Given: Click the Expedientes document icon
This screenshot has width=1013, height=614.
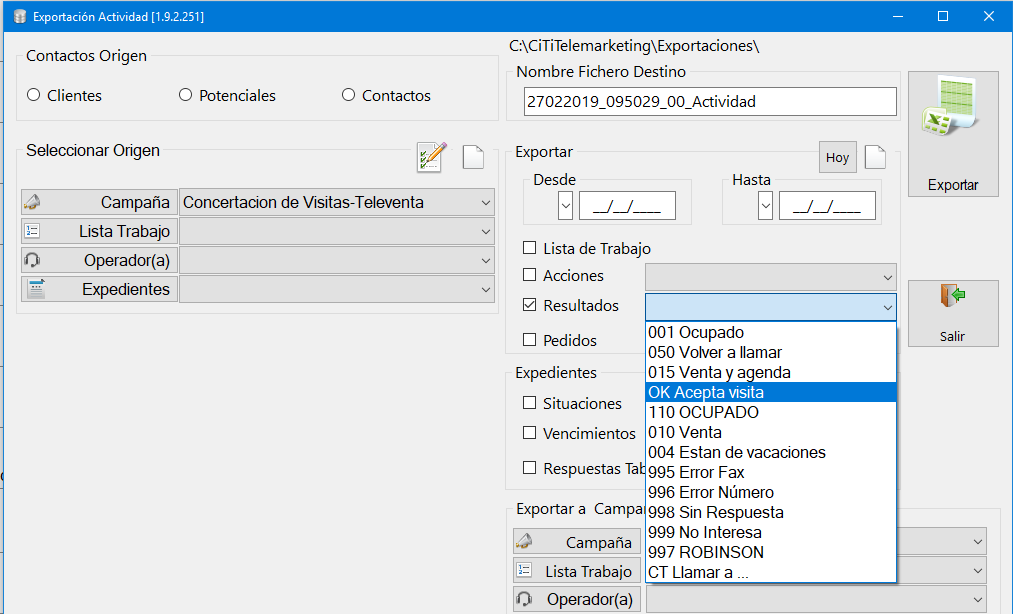Looking at the screenshot, I should pyautogui.click(x=36, y=289).
